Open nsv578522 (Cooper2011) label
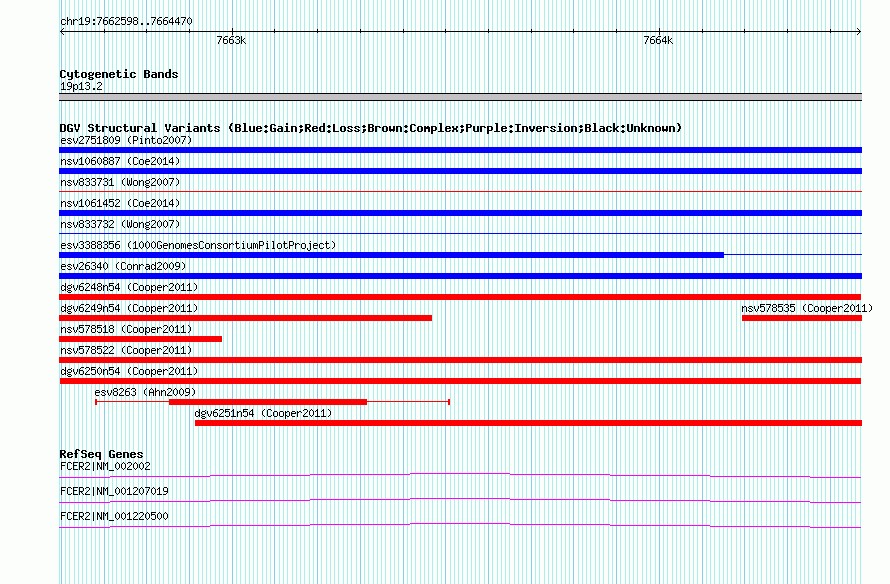 126,350
